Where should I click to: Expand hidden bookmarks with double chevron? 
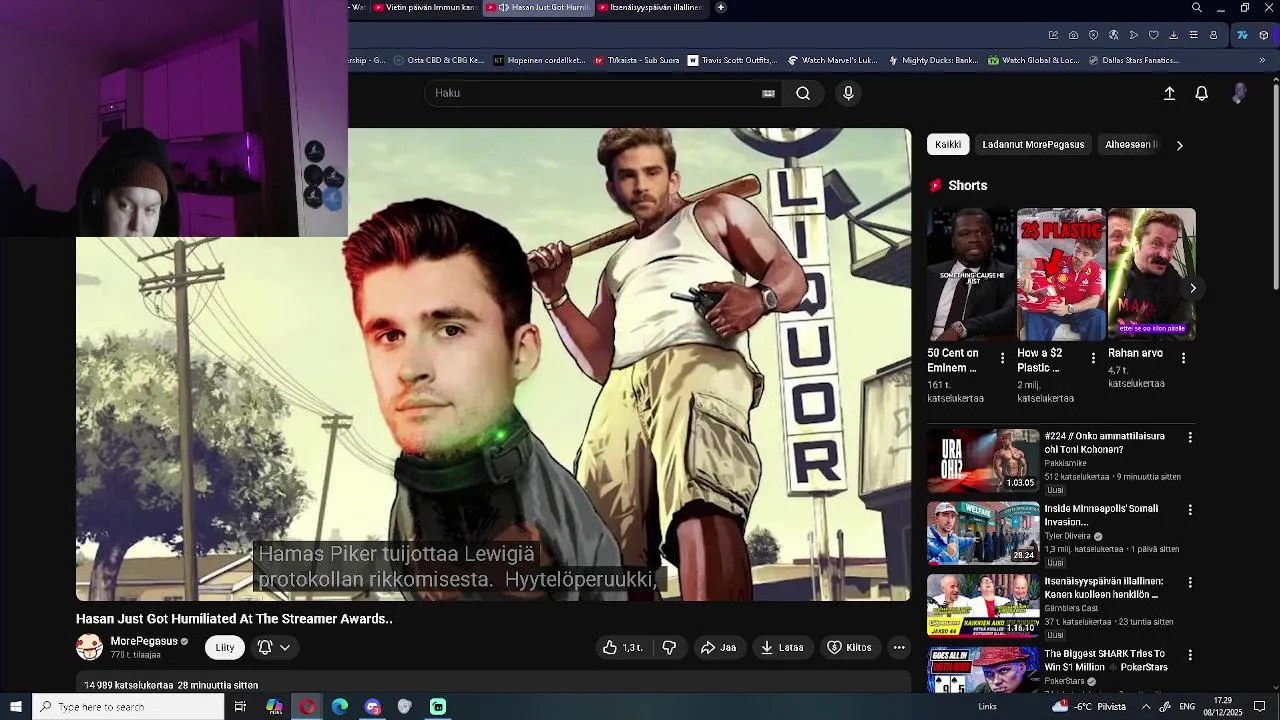[1261, 60]
